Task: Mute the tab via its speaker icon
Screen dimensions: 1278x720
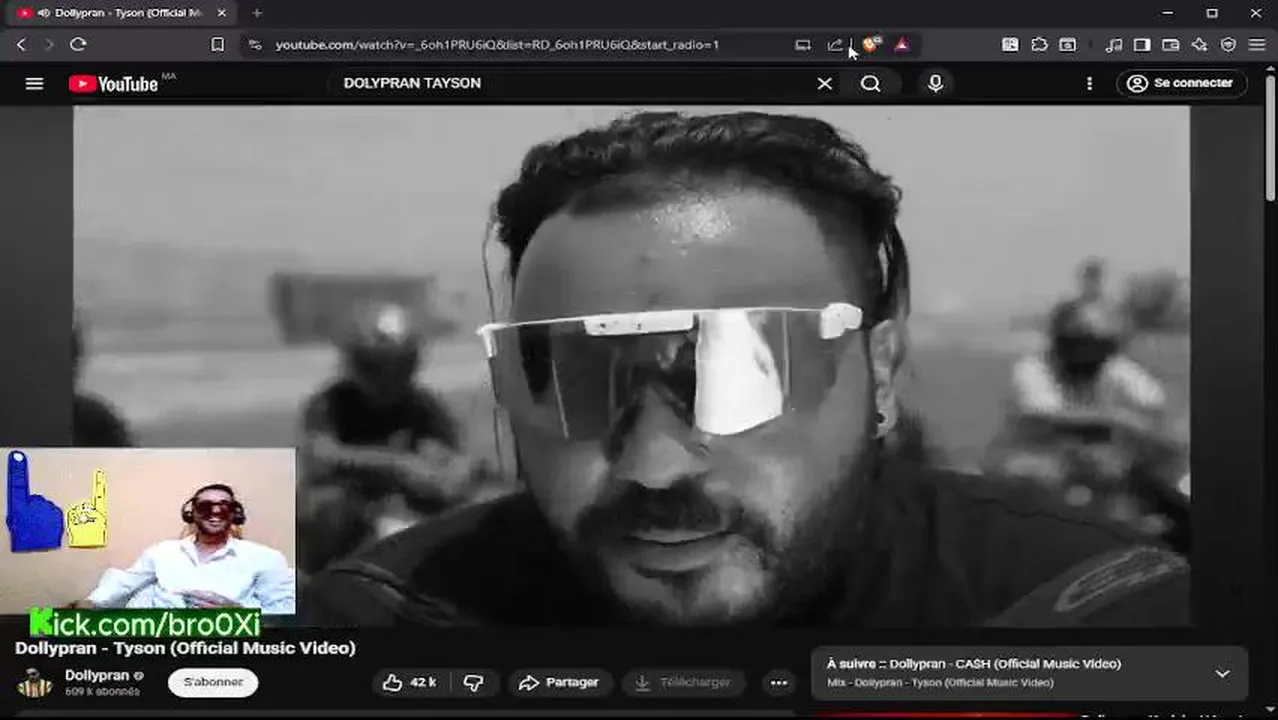Action: click(43, 13)
